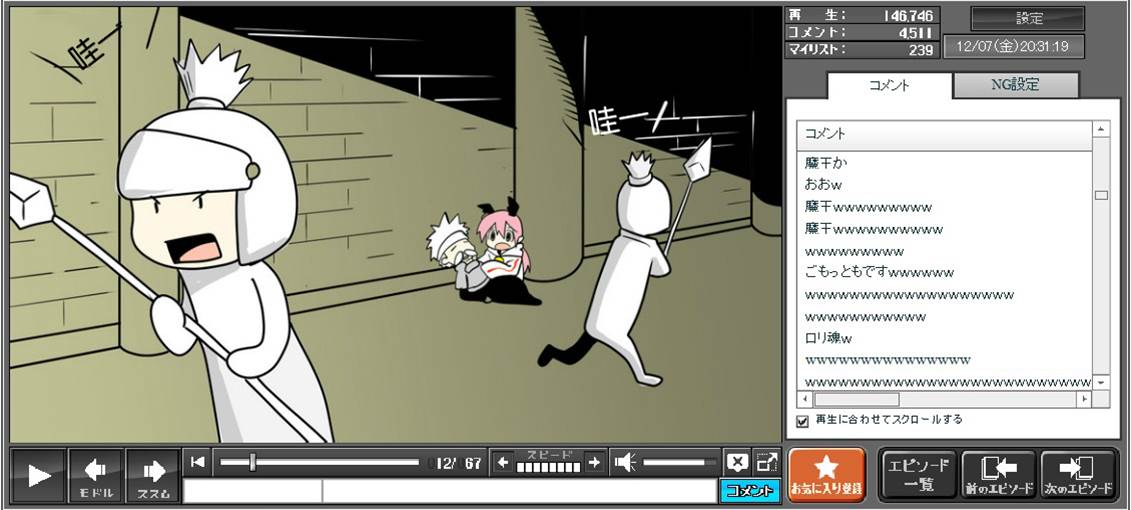Click the ススム forward arrow icon
Image resolution: width=1131 pixels, height=510 pixels.
pos(153,475)
